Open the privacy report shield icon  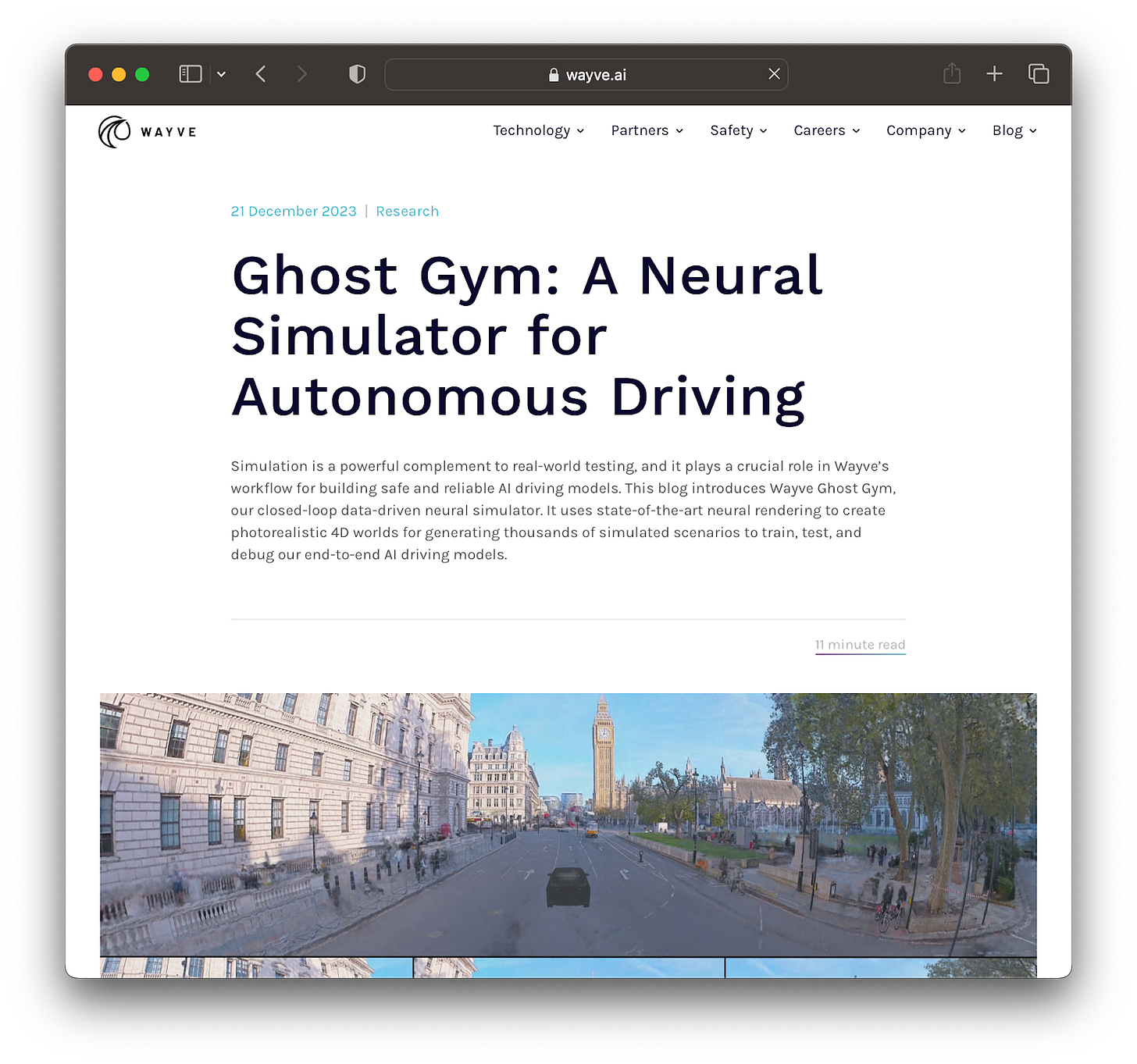[x=357, y=74]
